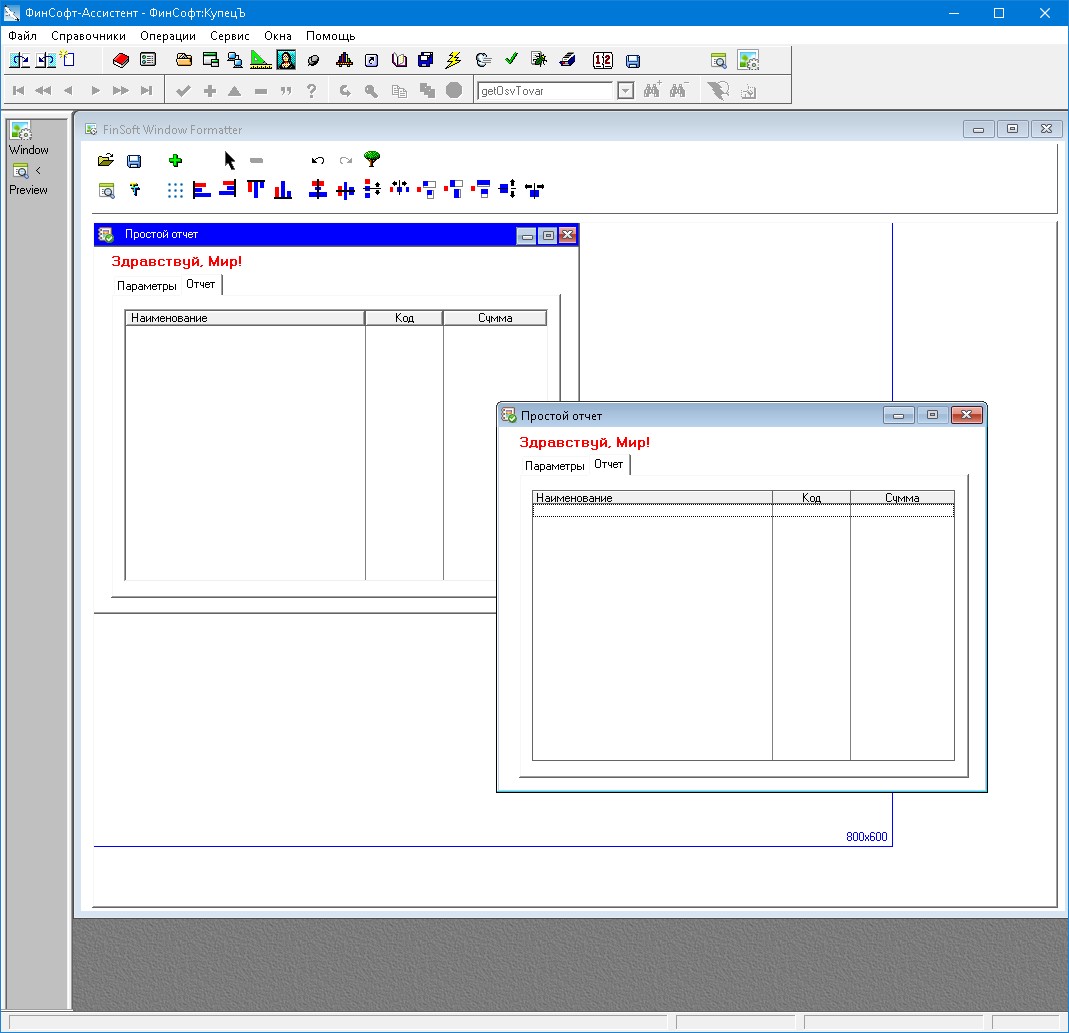Expand the getOsvTovar combo box dropdown
Screen dimensions: 1069x1033
point(625,91)
